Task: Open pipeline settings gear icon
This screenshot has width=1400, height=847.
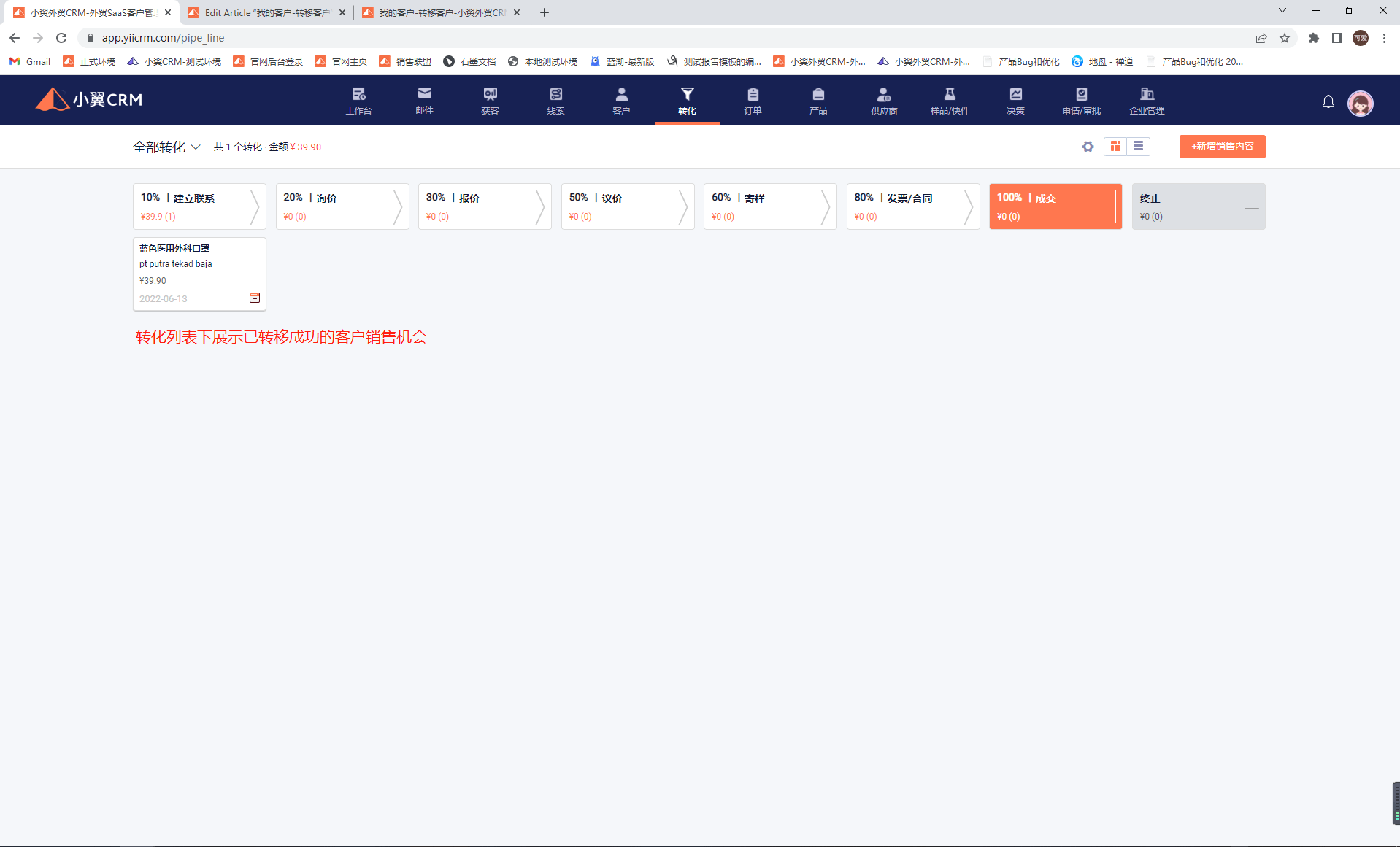Action: coord(1088,147)
